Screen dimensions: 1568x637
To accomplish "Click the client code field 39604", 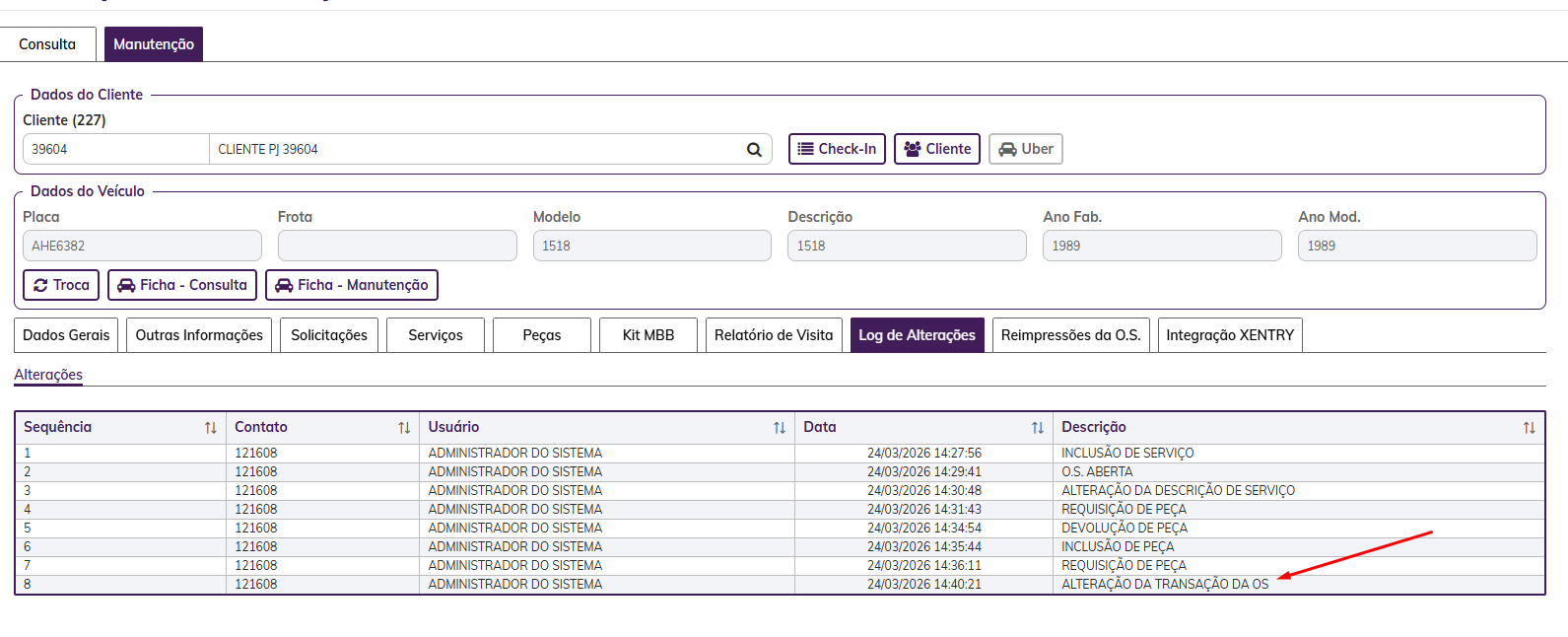I will pyautogui.click(x=116, y=149).
